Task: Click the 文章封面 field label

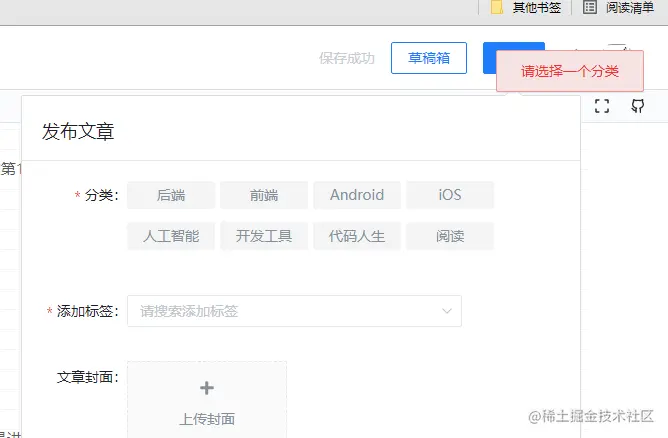Action: pyautogui.click(x=87, y=377)
